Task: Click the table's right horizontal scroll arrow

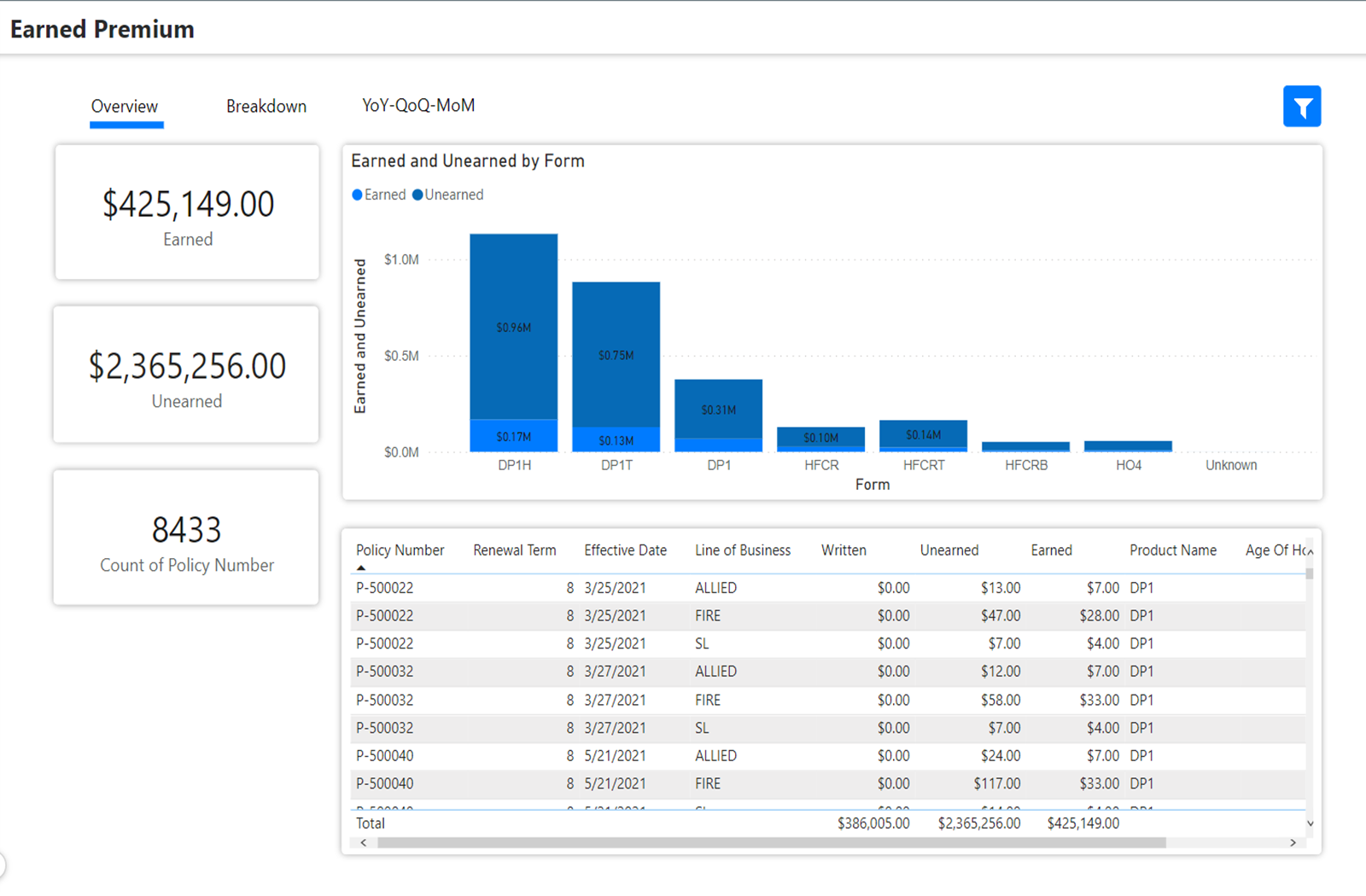Action: pyautogui.click(x=1293, y=842)
